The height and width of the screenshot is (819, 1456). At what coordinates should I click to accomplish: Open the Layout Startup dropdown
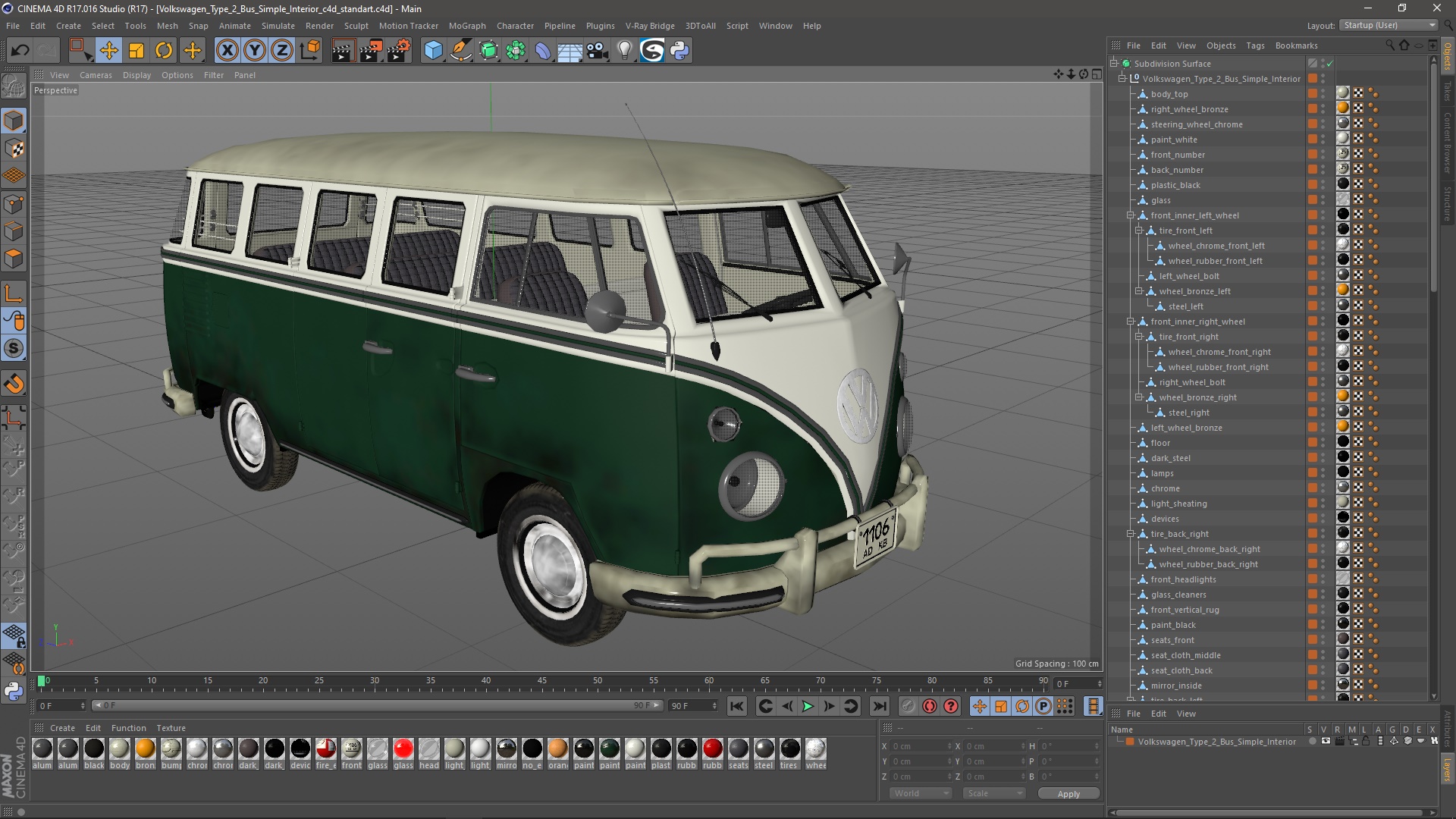(1388, 25)
